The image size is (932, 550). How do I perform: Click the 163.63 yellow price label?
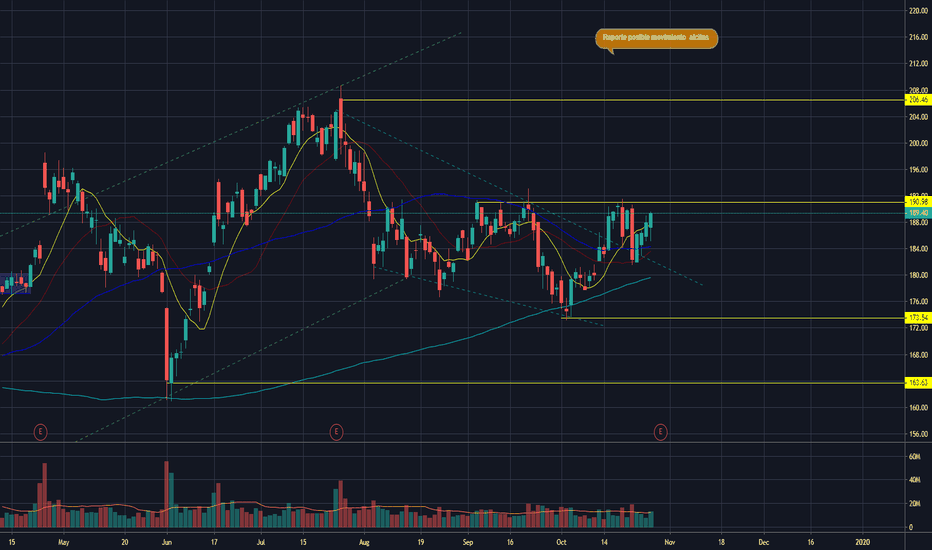[918, 383]
